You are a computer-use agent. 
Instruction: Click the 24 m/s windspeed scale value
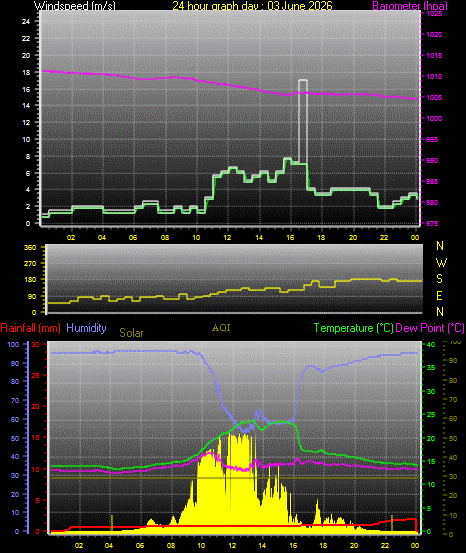point(26,22)
